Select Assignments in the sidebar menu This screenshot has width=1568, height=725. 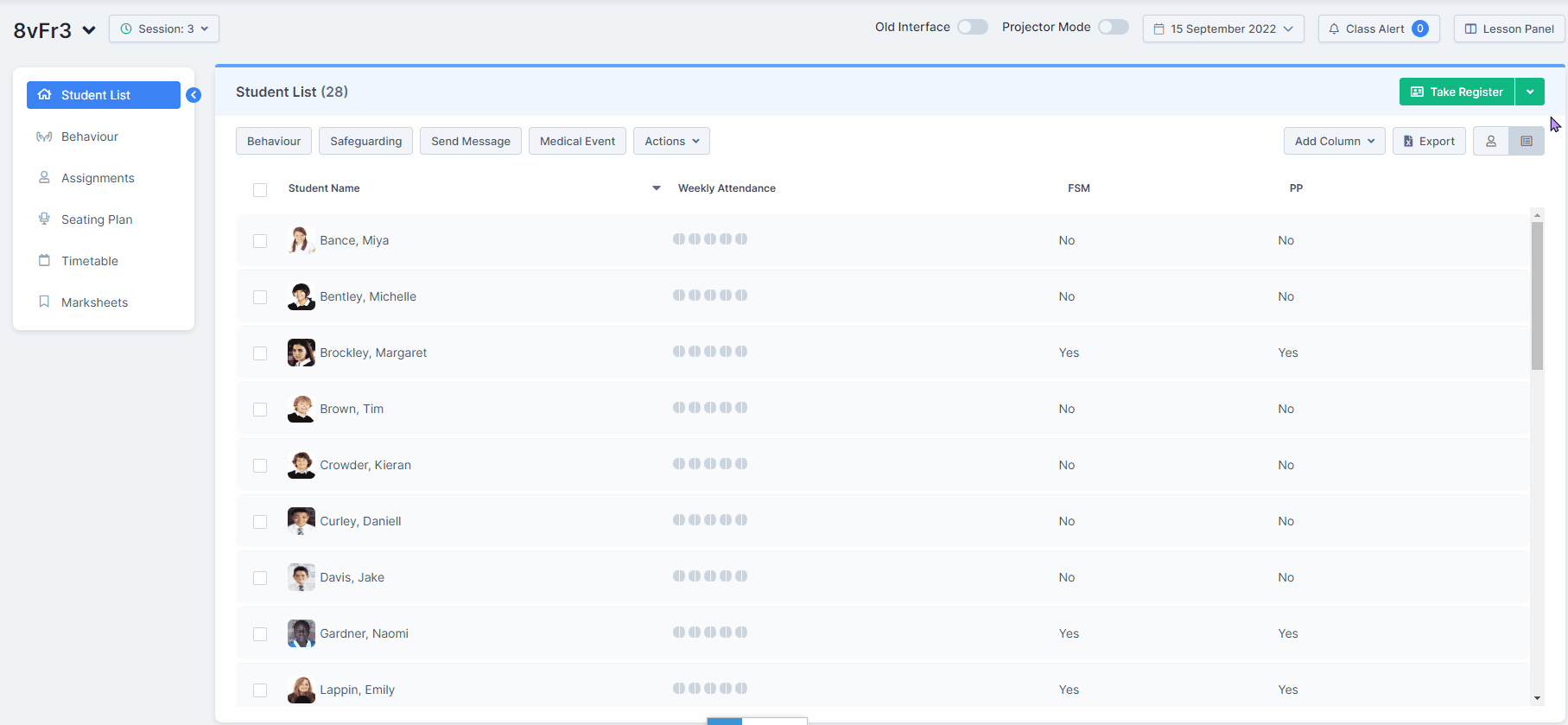(98, 178)
